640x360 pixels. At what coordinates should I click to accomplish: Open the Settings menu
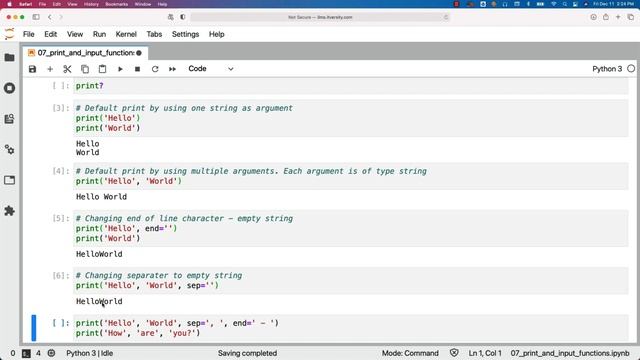pos(185,34)
